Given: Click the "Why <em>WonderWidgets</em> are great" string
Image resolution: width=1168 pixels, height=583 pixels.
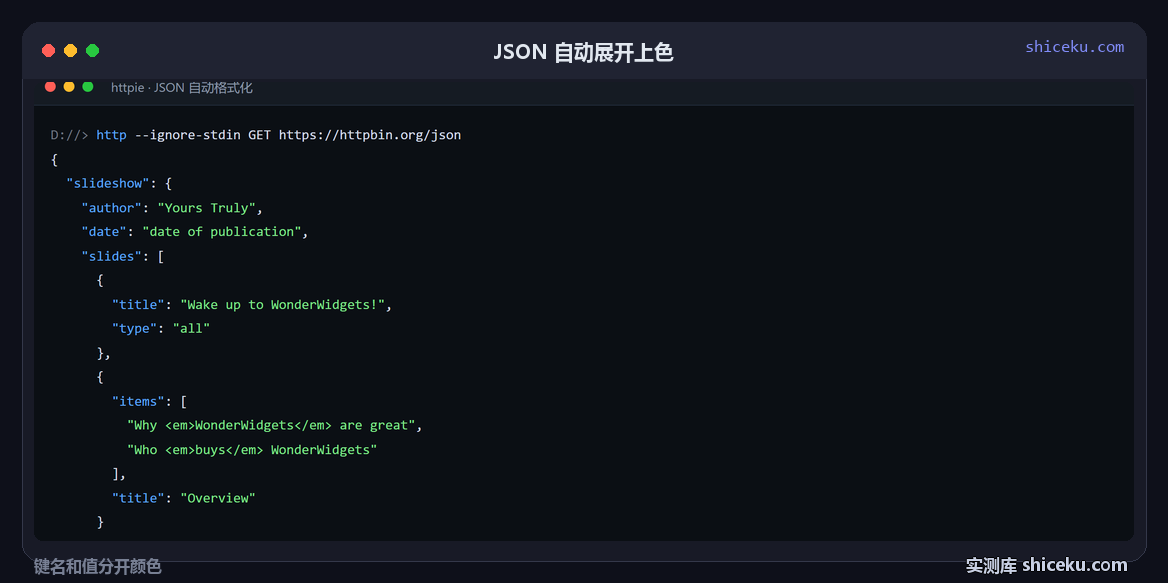Looking at the screenshot, I should pyautogui.click(x=271, y=425).
